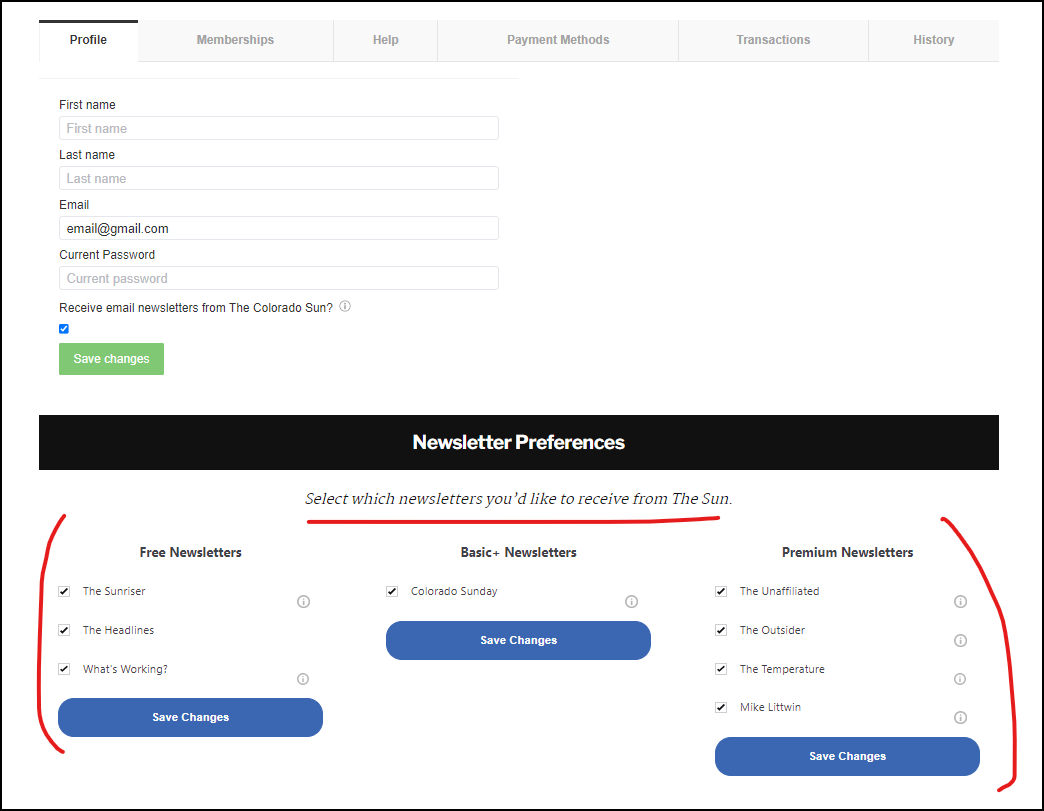Open info icon for Colorado Sunday
Image resolution: width=1044 pixels, height=811 pixels.
coord(631,601)
